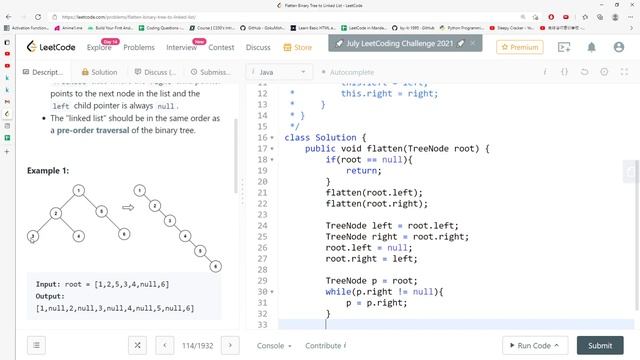The image size is (640, 360).
Task: Open the browser collections icon
Action: [600, 17]
